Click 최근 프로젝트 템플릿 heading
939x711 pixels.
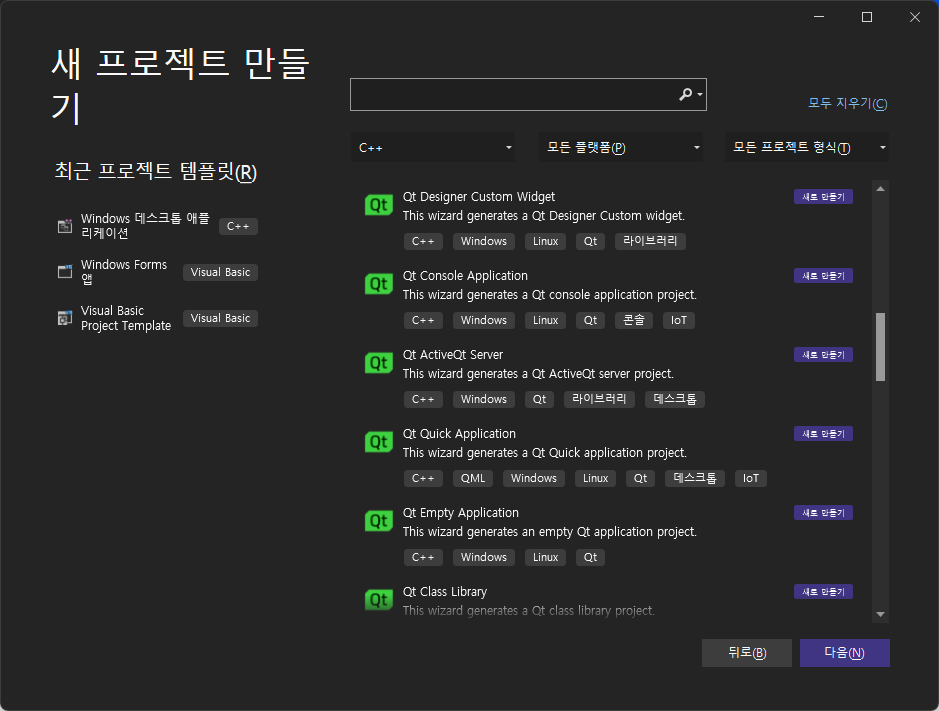[156, 172]
